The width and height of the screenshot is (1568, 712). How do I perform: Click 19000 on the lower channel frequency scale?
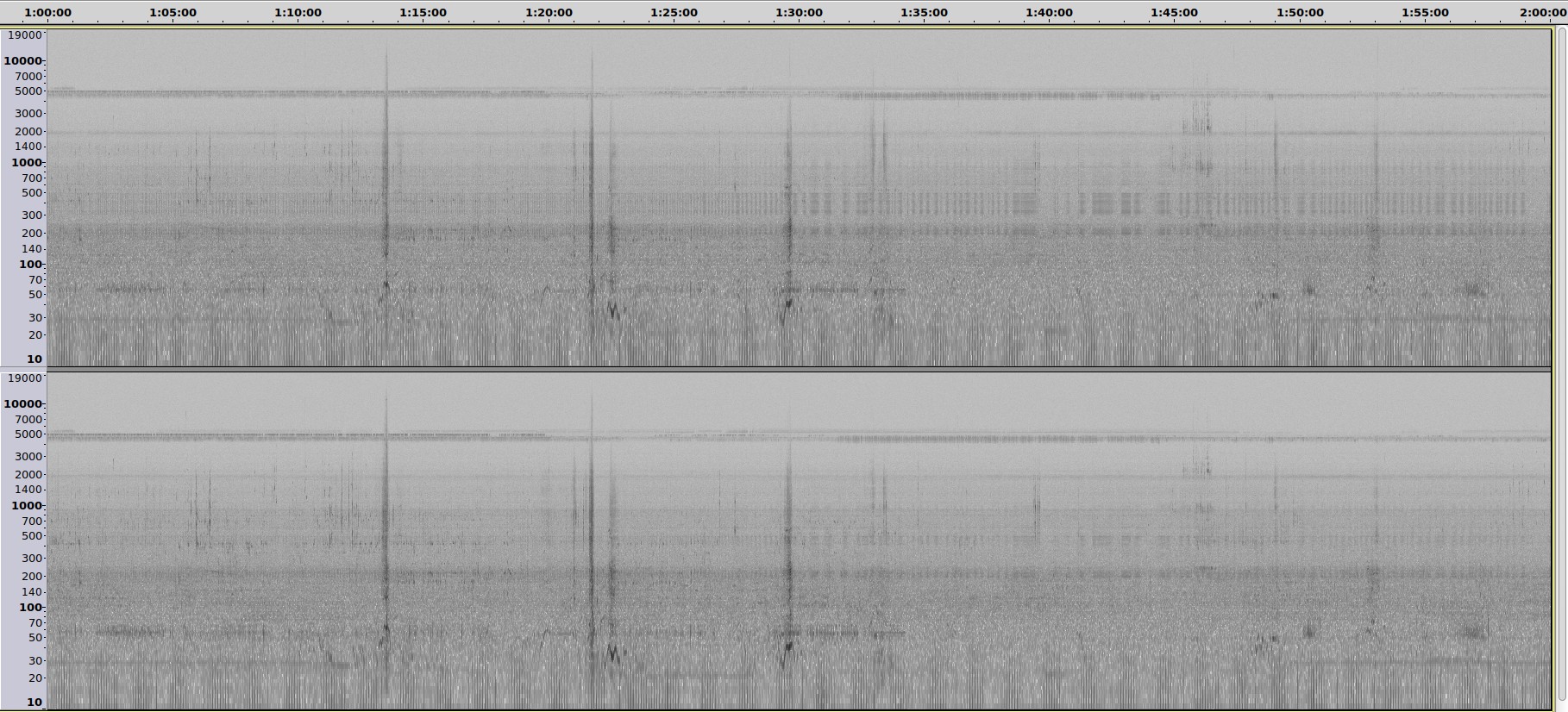point(23,378)
